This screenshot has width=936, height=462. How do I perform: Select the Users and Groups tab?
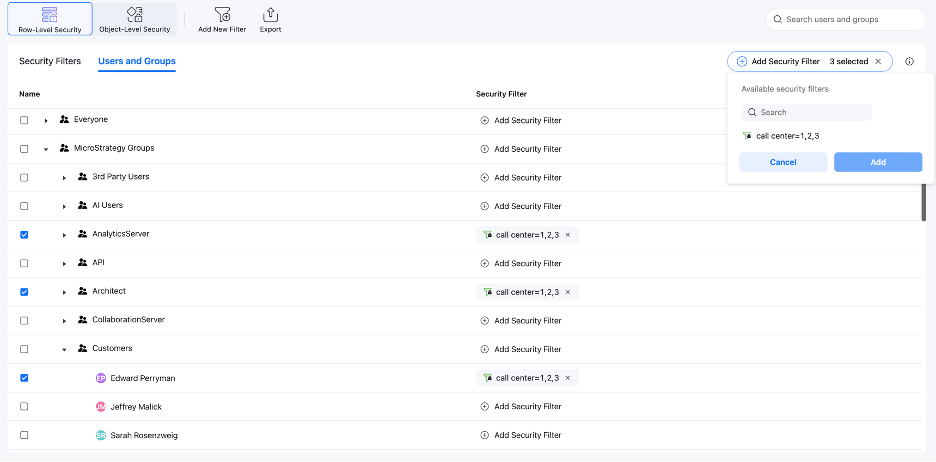[x=136, y=62]
